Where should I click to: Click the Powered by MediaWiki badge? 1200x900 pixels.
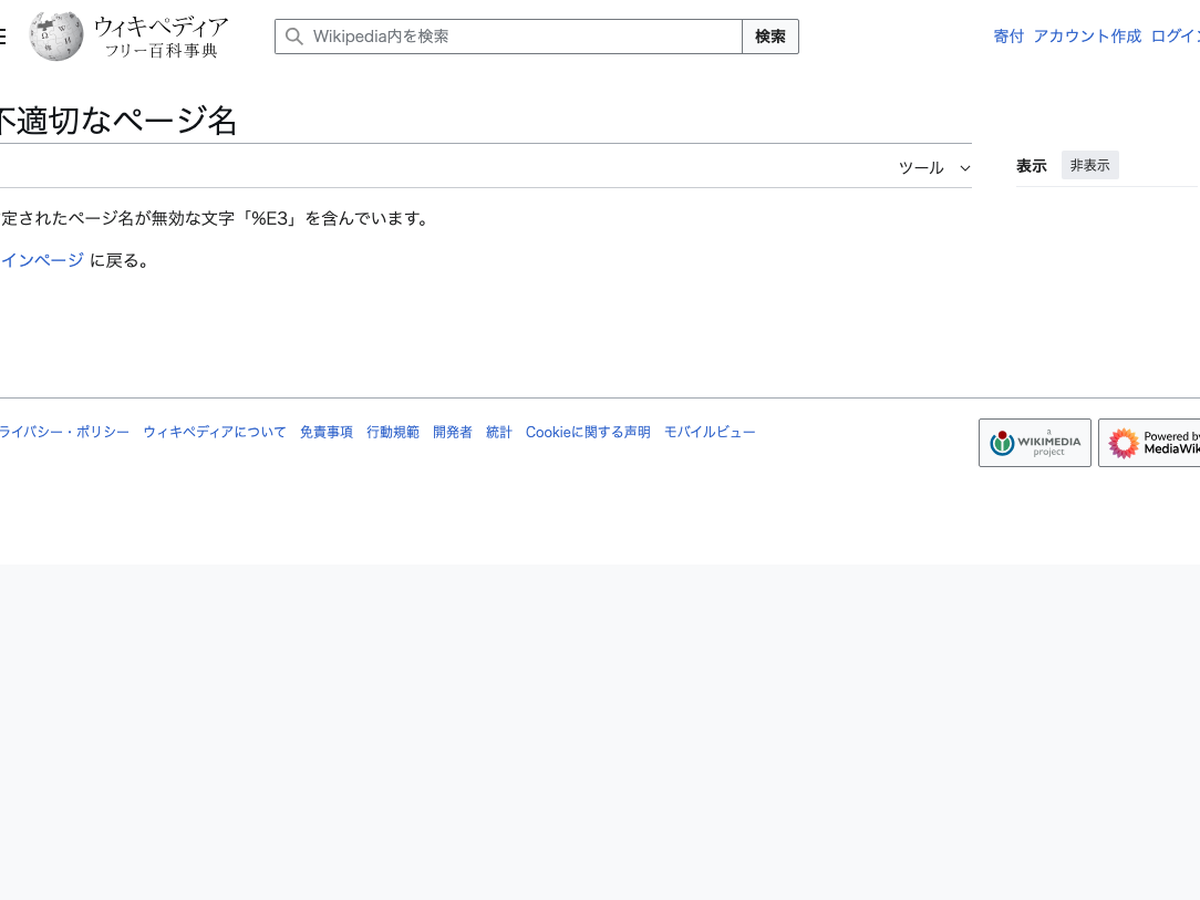pyautogui.click(x=1150, y=443)
